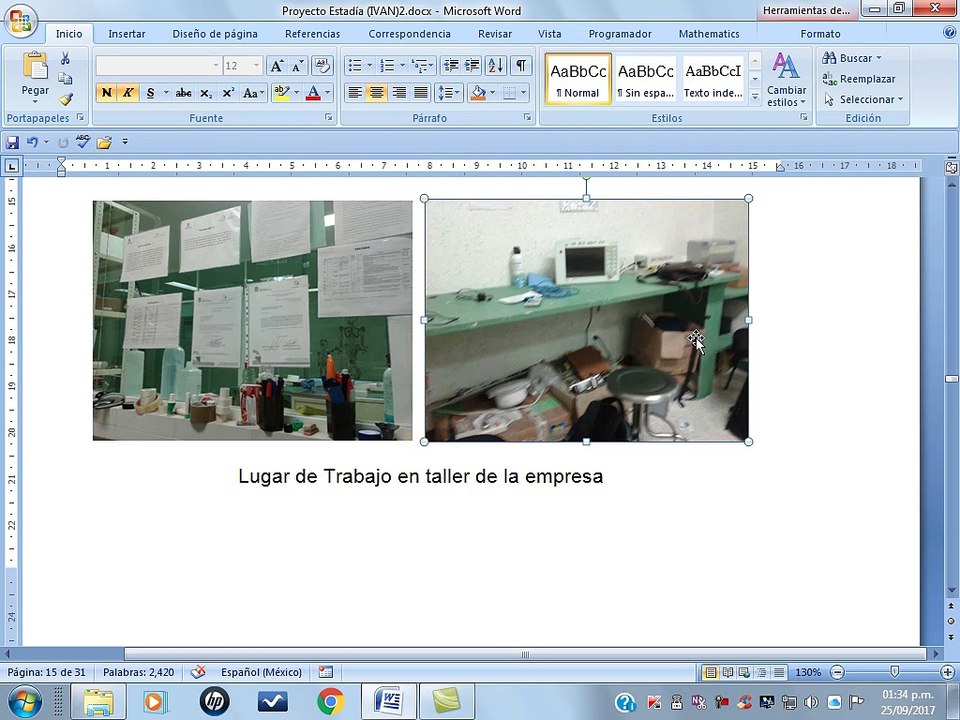Toggle underline (S) formatting
Screen dimensions: 960x720
[150, 93]
